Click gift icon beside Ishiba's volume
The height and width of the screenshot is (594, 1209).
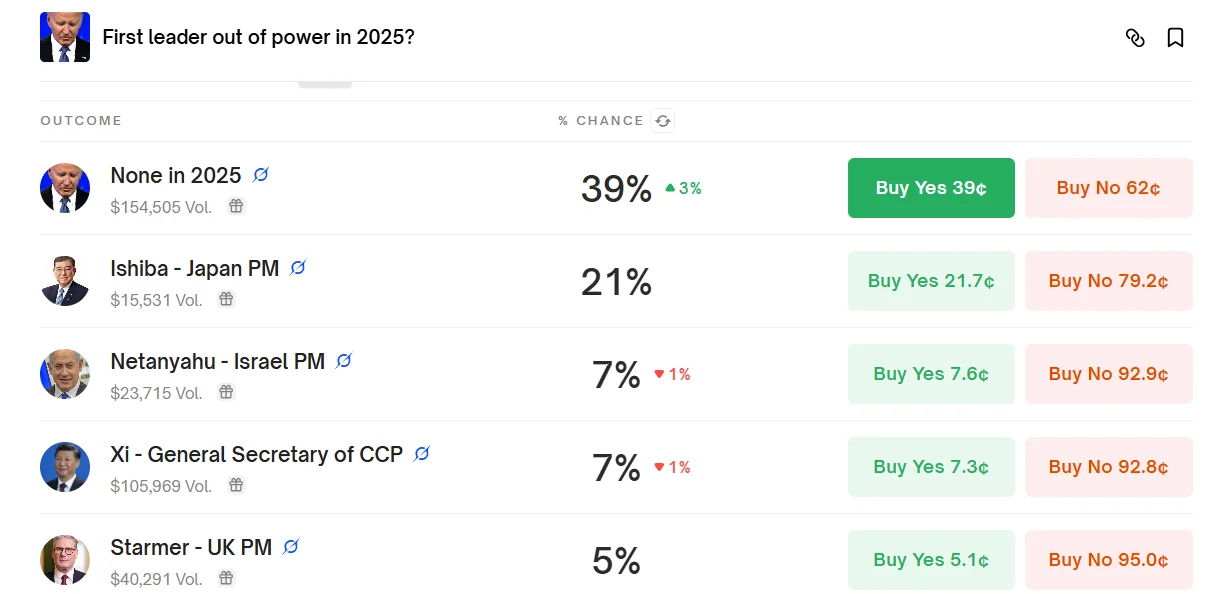pyautogui.click(x=226, y=299)
